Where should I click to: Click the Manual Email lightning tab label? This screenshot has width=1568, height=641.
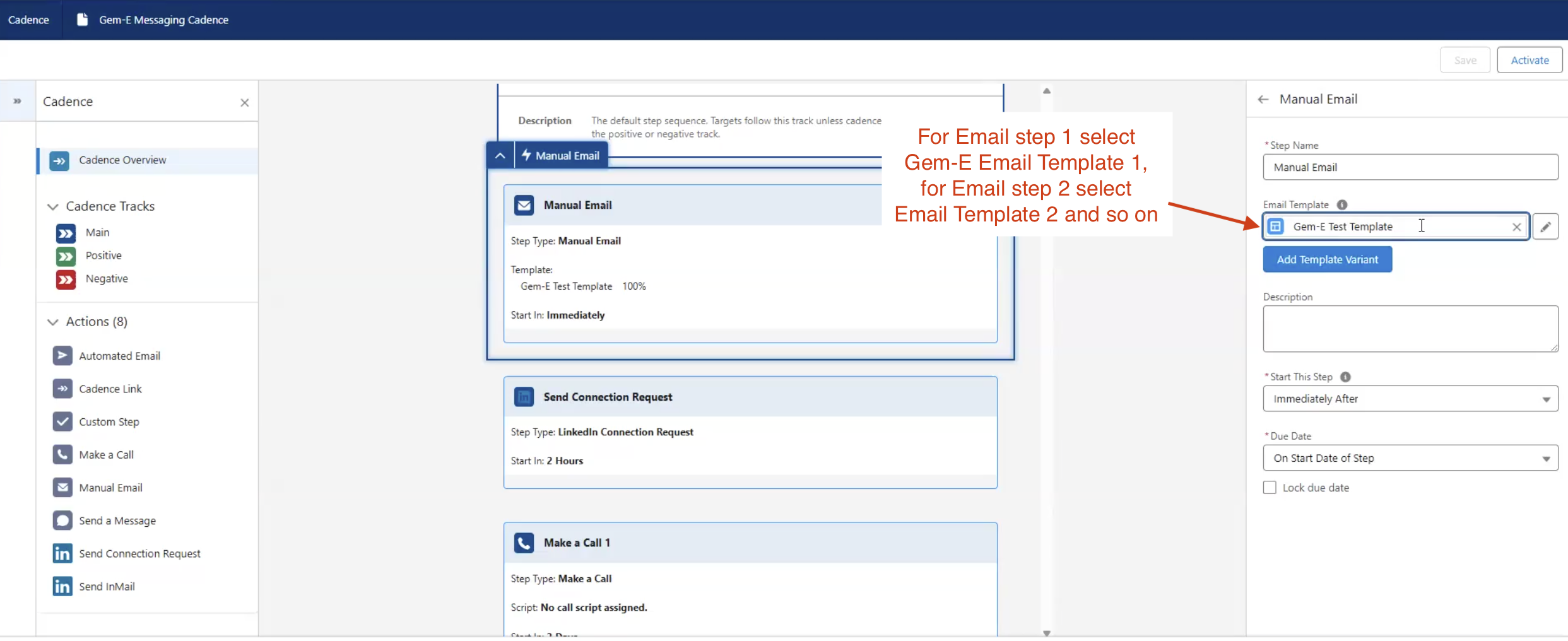(561, 156)
